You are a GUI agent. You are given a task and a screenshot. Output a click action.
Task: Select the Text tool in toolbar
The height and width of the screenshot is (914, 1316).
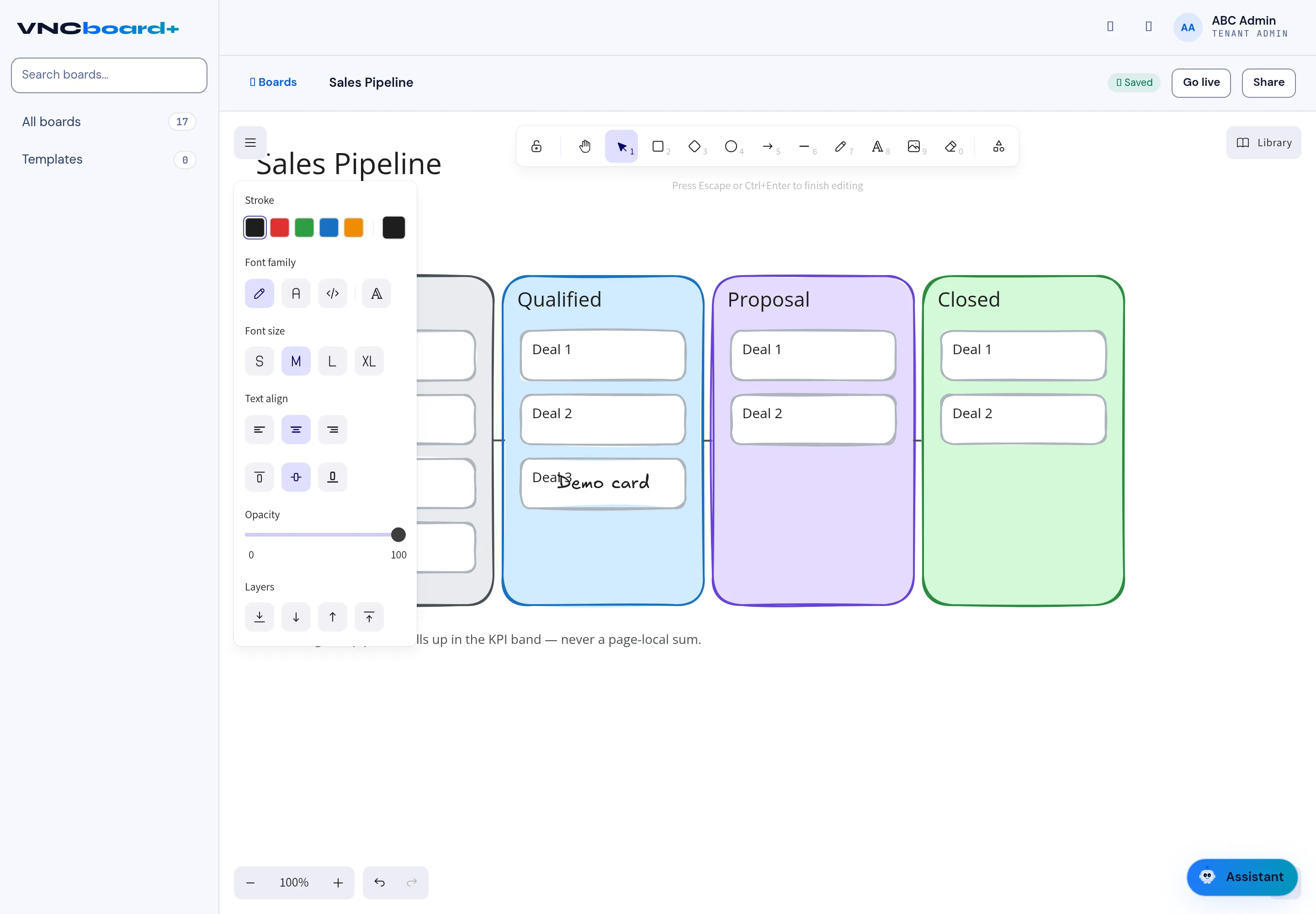click(877, 147)
